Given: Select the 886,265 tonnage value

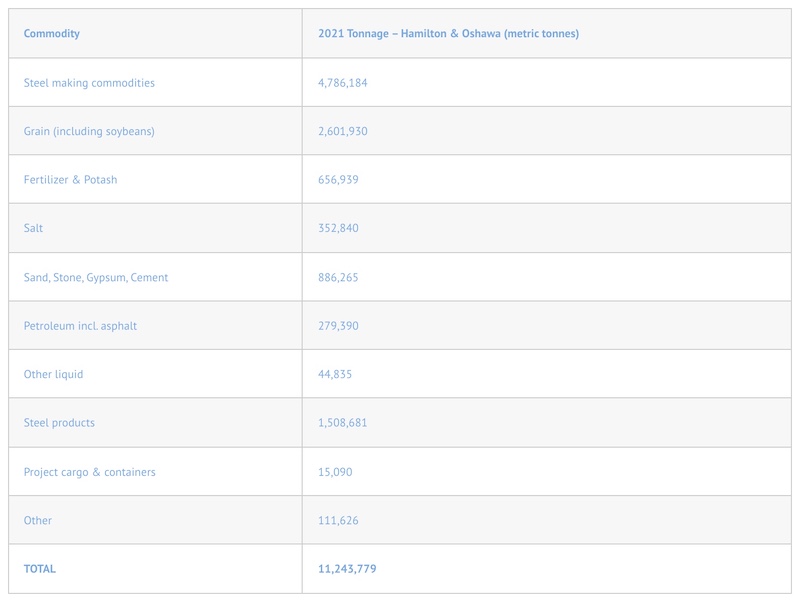Looking at the screenshot, I should click(338, 277).
